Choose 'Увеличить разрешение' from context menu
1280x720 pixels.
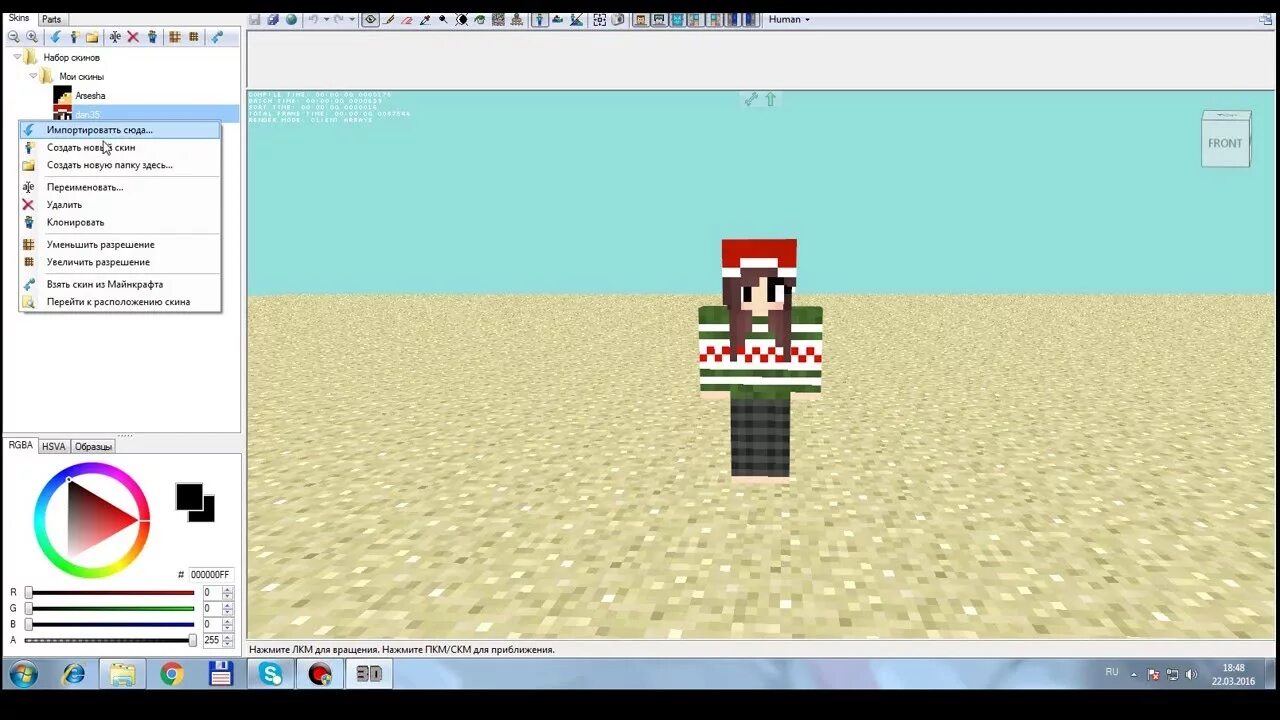click(x=120, y=262)
